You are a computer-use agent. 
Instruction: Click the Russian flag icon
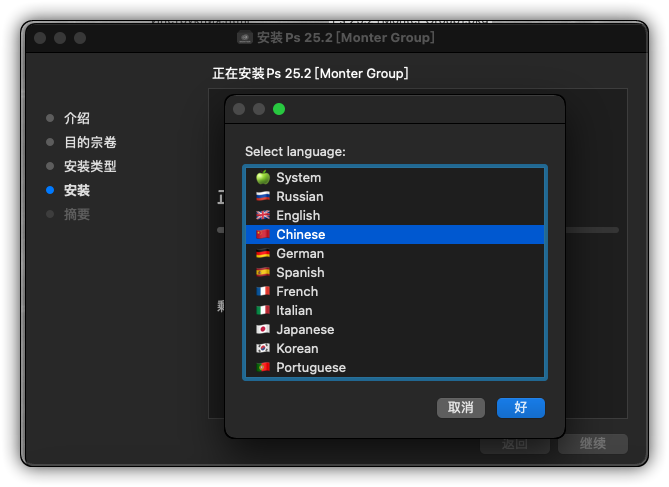[263, 196]
